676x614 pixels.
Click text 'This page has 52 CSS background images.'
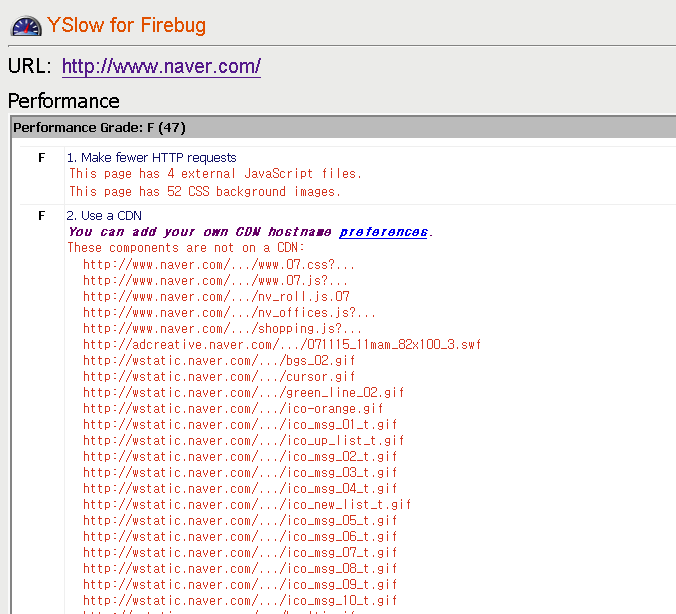pos(205,191)
